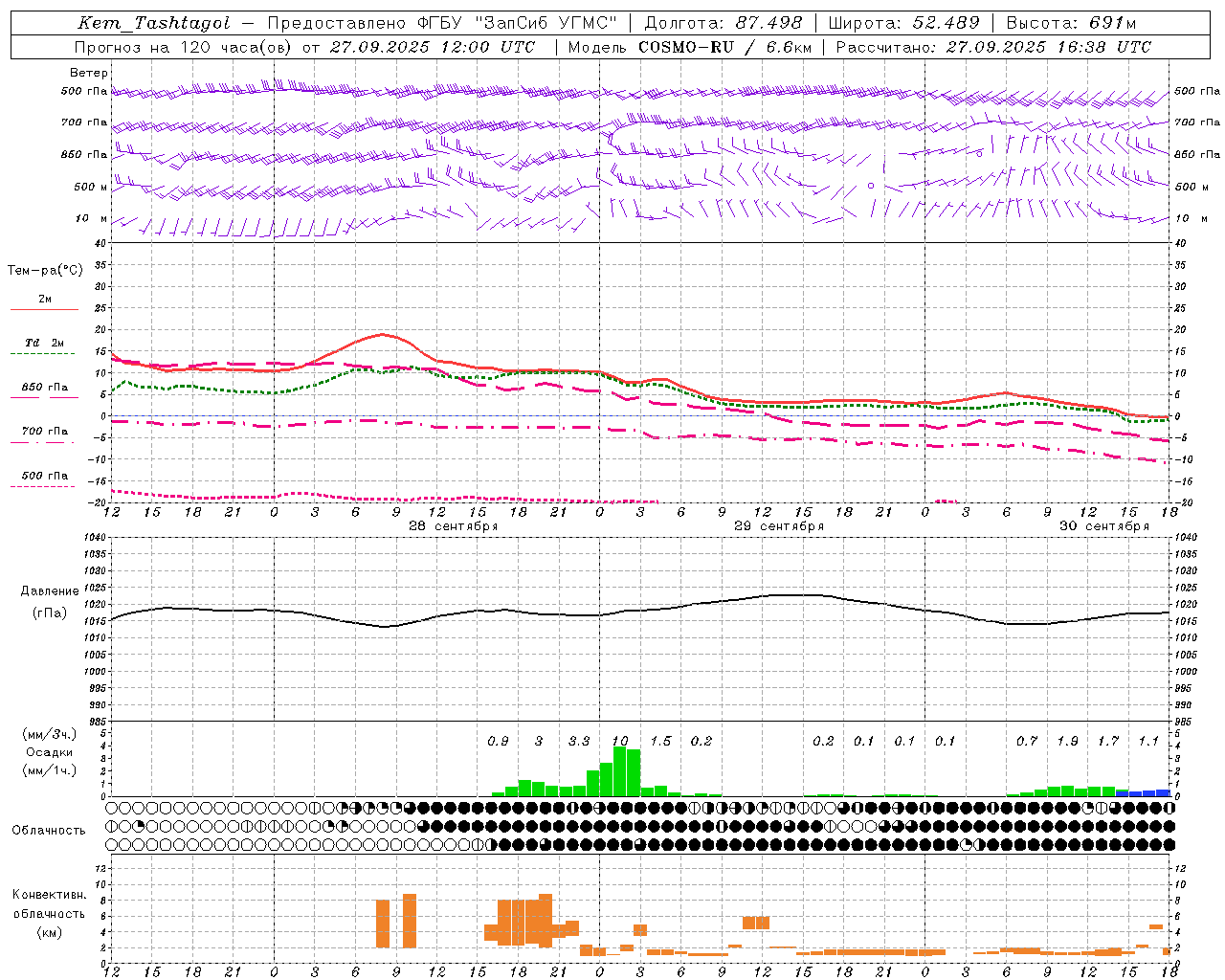Select the forecast start 27.09.2025 12:00 UTC
The width and height of the screenshot is (1225, 980).
click(433, 46)
